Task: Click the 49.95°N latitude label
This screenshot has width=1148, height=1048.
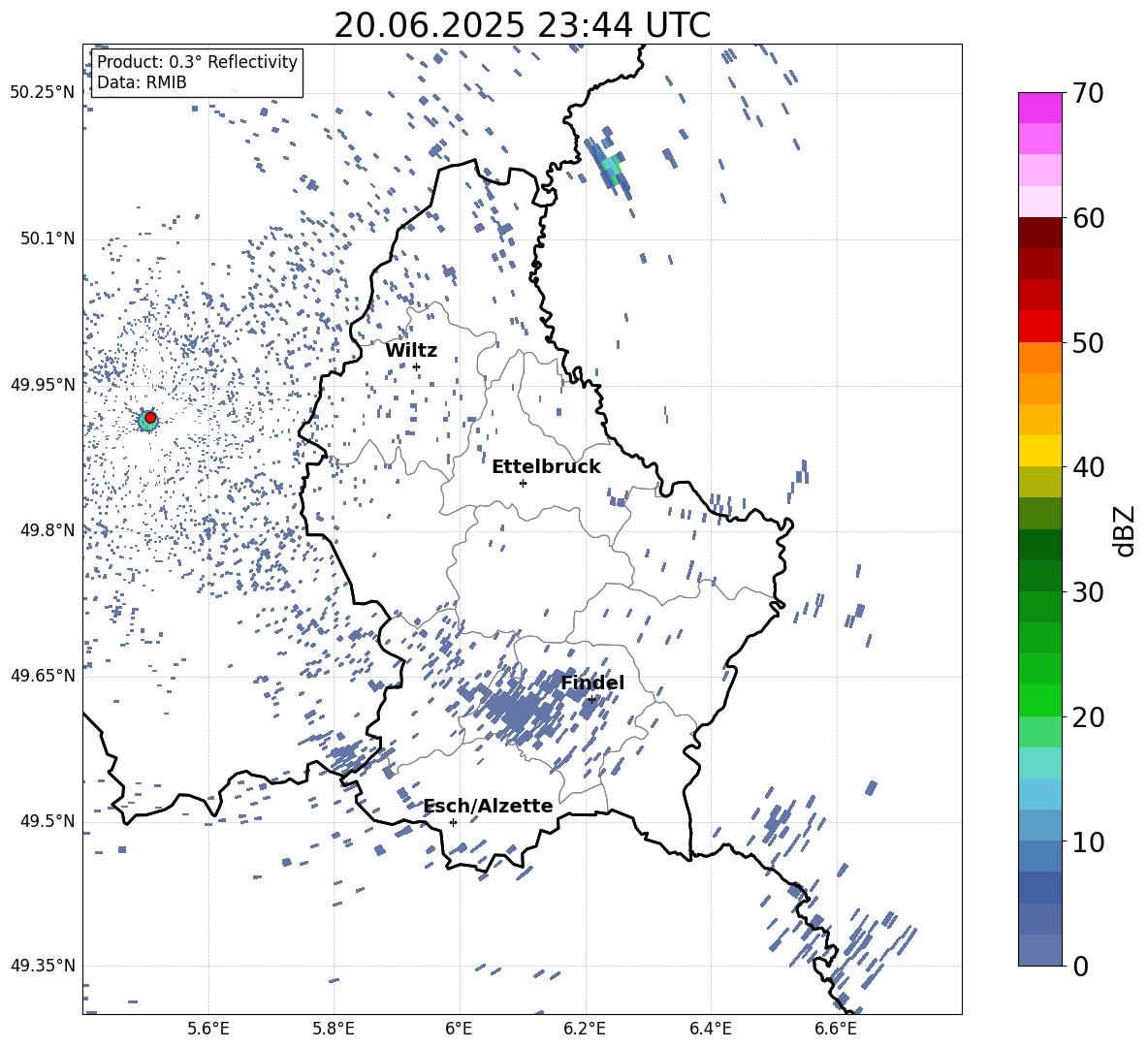Action: [43, 384]
